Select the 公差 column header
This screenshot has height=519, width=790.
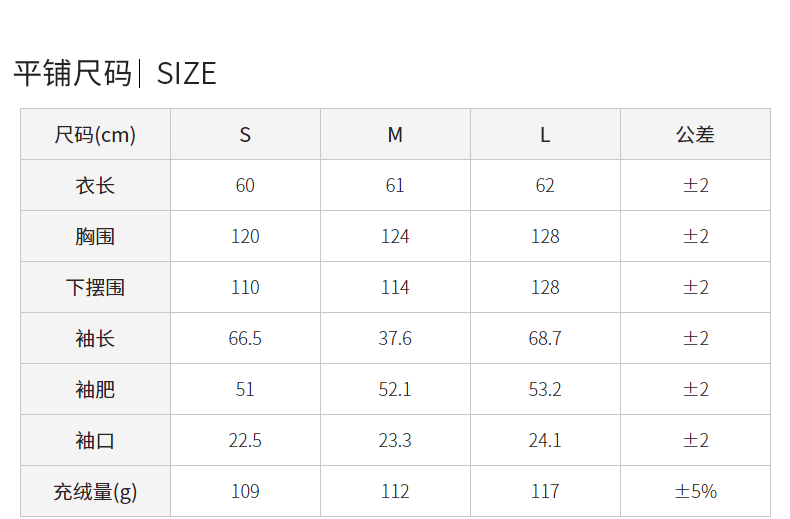pyautogui.click(x=695, y=135)
